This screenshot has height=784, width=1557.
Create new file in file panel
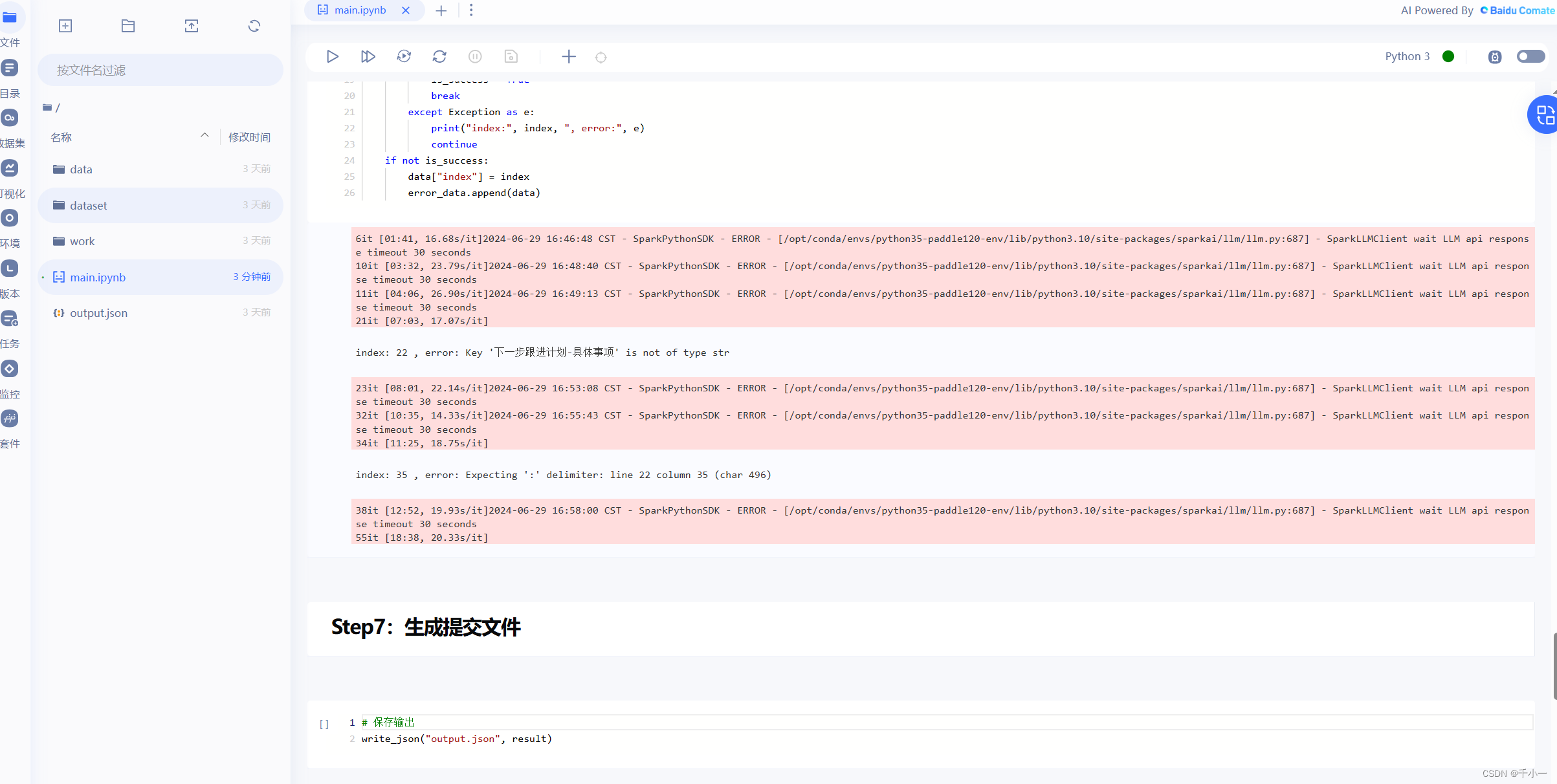65,26
